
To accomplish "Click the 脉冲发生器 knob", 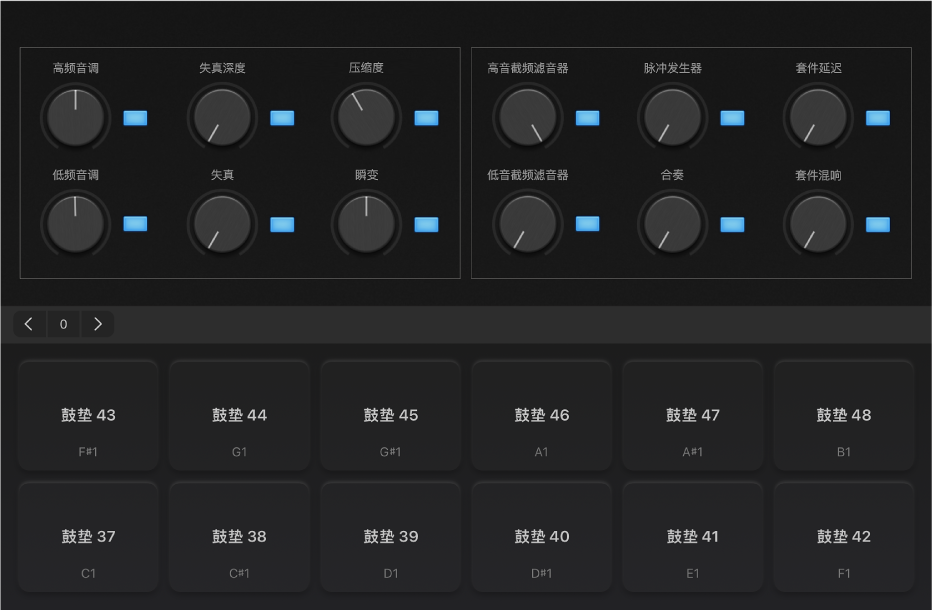I will tap(673, 117).
